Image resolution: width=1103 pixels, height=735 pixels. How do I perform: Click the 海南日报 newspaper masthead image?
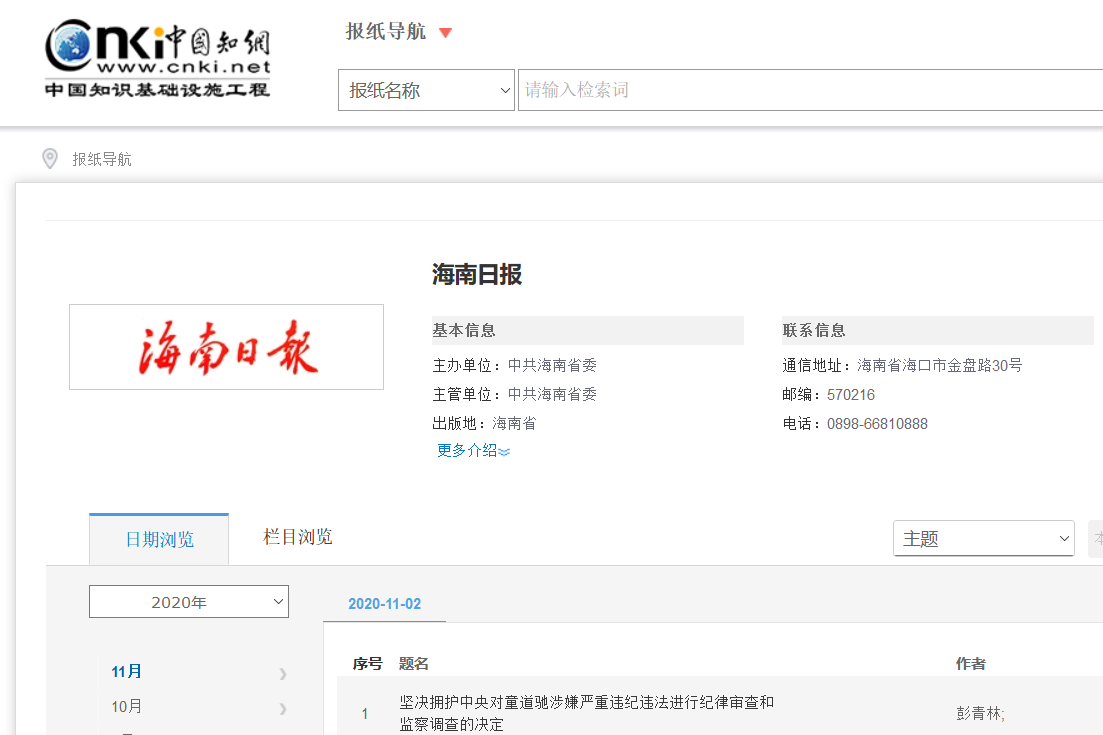226,347
